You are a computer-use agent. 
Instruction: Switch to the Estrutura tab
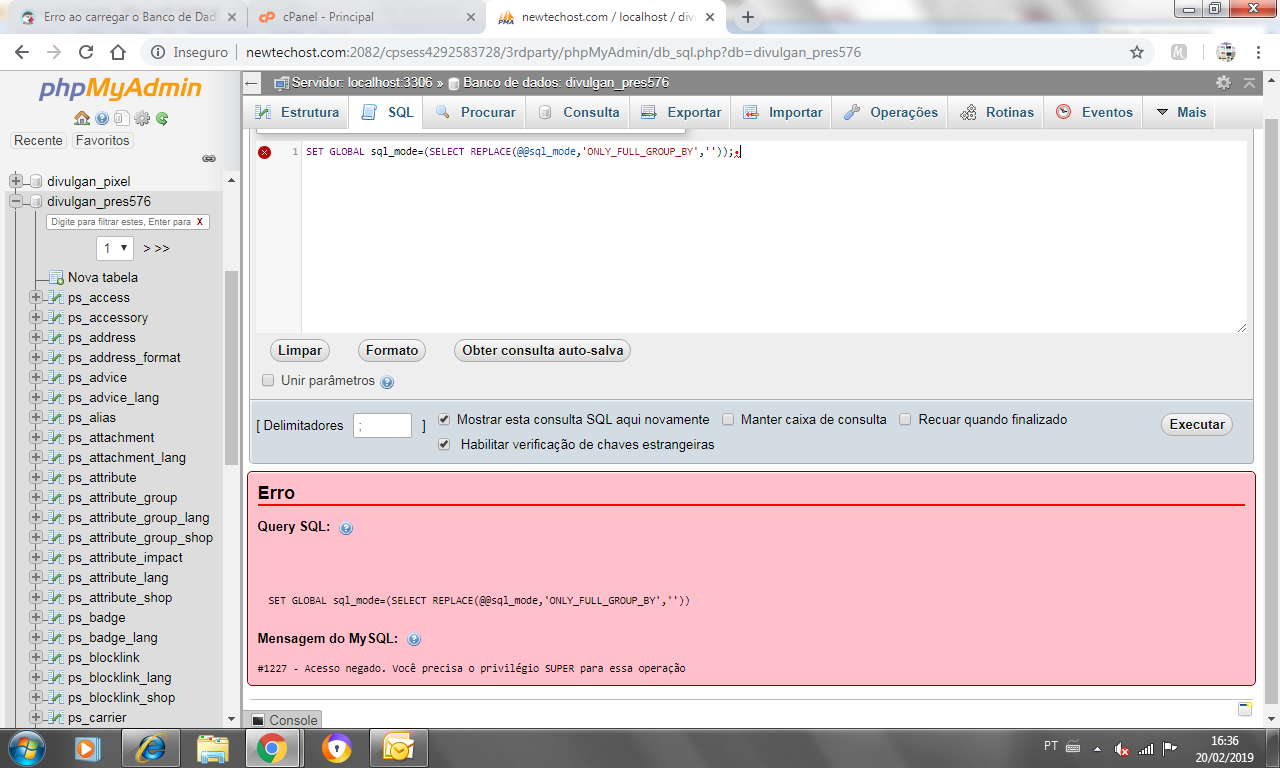[297, 112]
